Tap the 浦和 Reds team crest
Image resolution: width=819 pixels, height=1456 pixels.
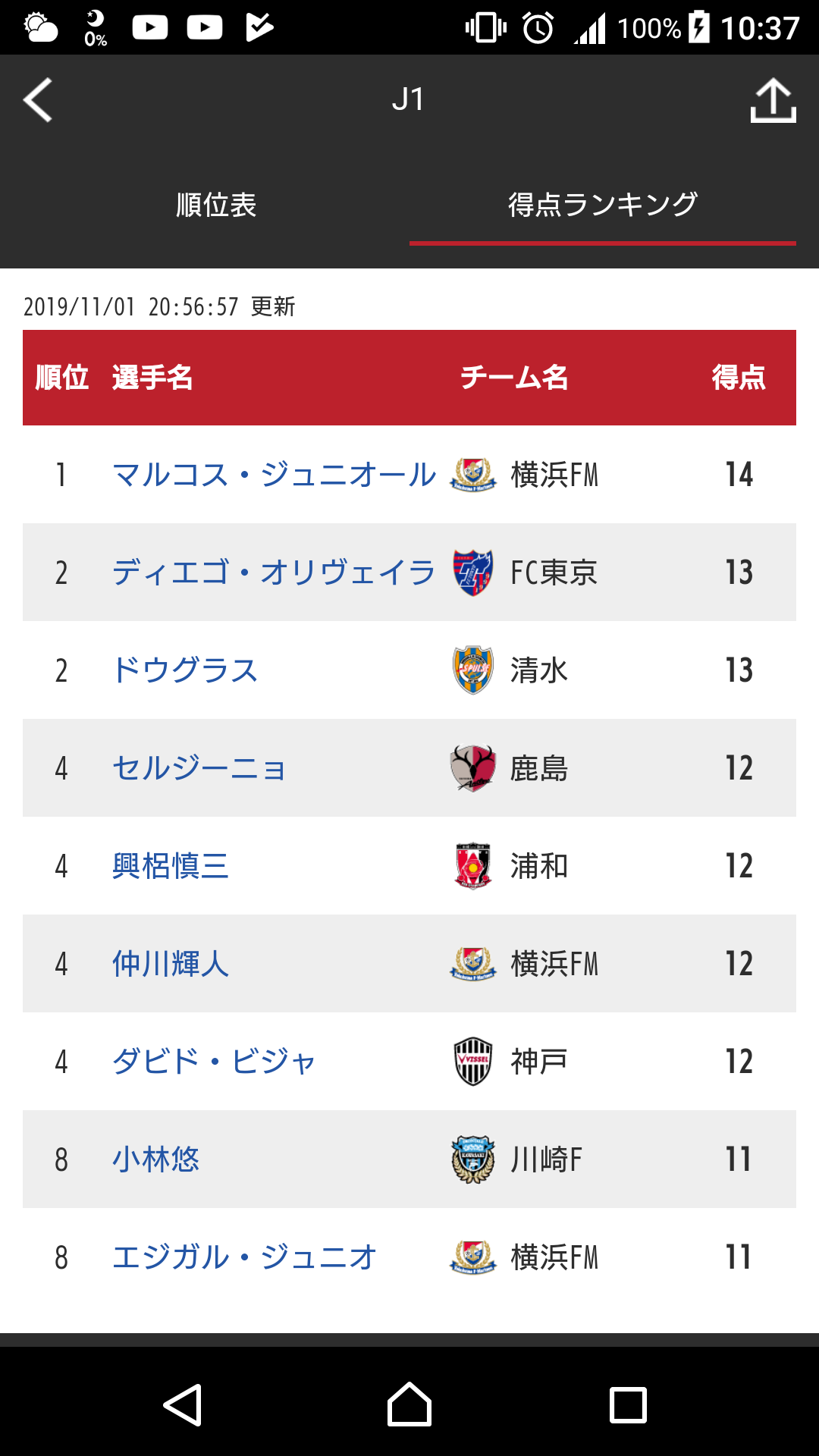pyautogui.click(x=473, y=866)
